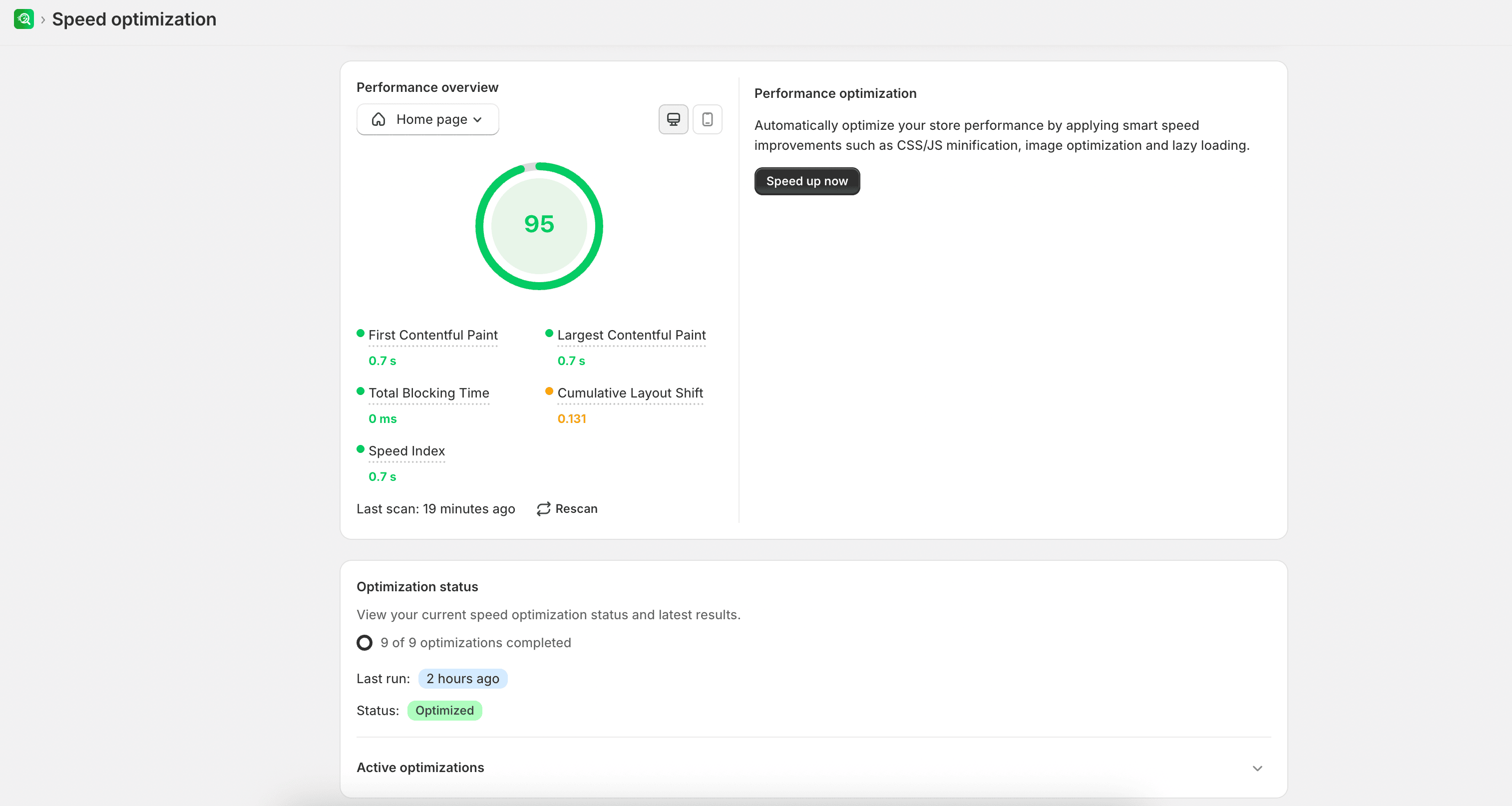Click the Largest Contentful Paint label
1512x806 pixels.
coord(632,335)
